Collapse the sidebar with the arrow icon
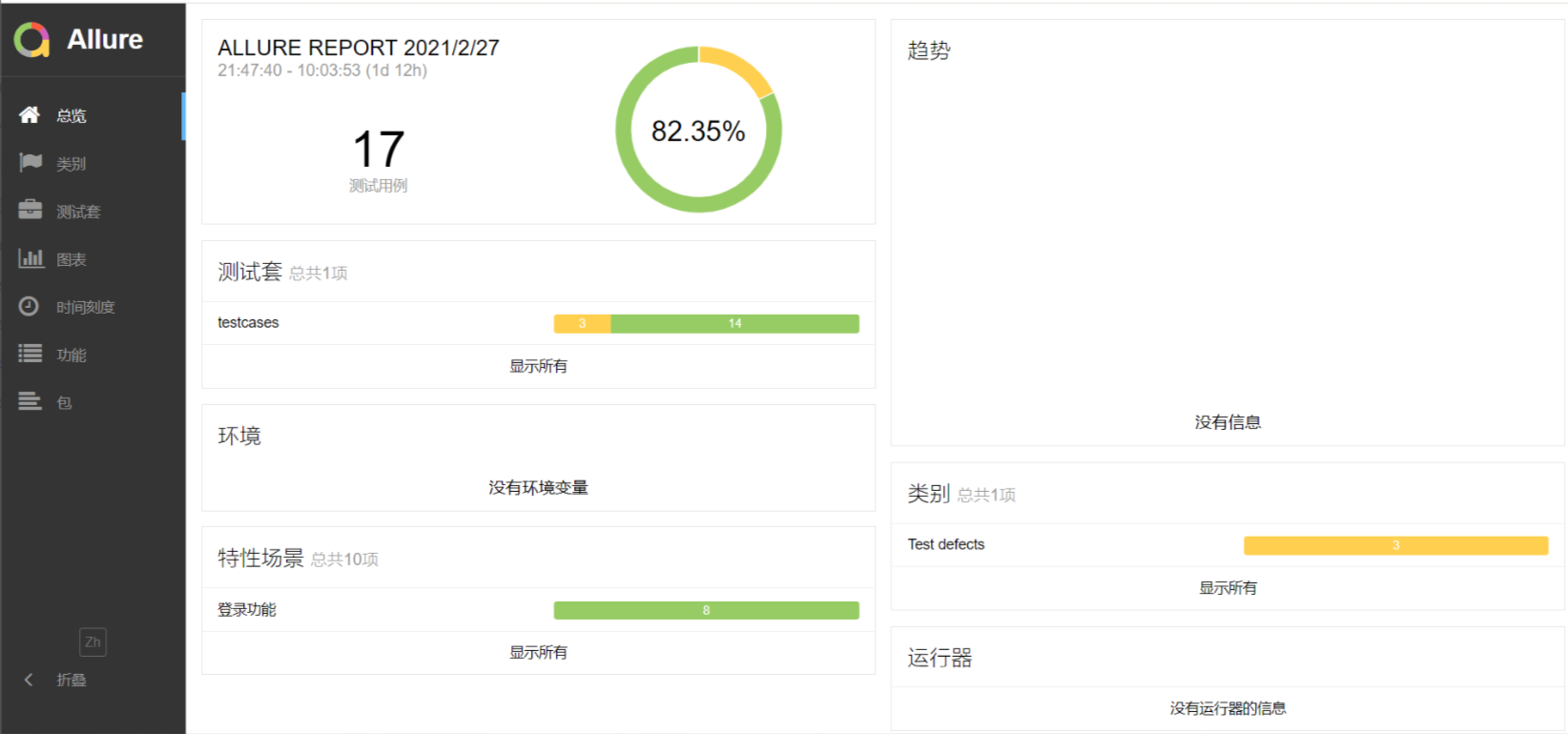The width and height of the screenshot is (1568, 734). 29,680
